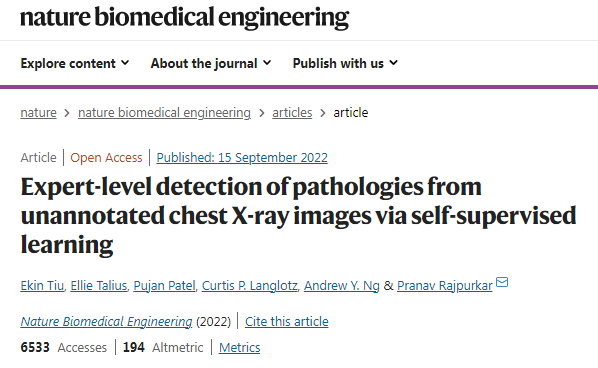Open the italic Nature Biomedical Engineering journal link

(x=106, y=321)
